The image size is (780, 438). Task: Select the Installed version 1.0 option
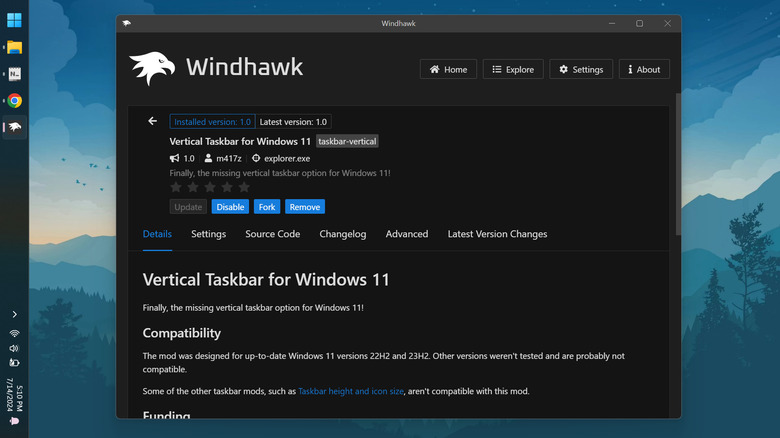pyautogui.click(x=212, y=121)
